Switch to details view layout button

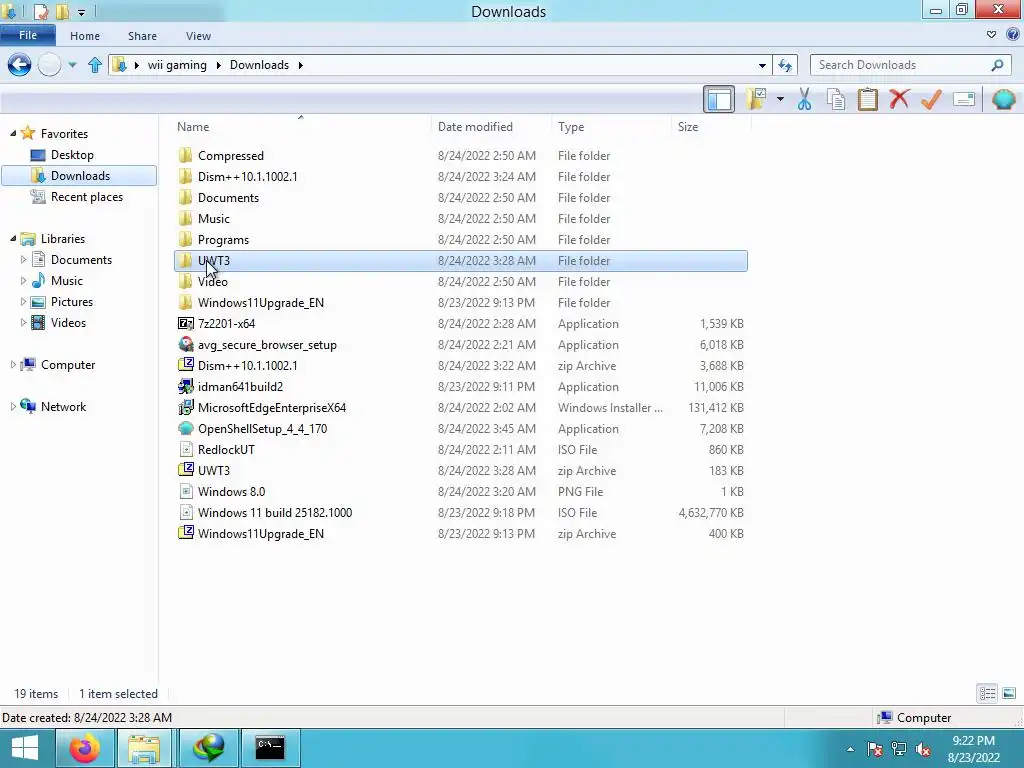click(987, 693)
